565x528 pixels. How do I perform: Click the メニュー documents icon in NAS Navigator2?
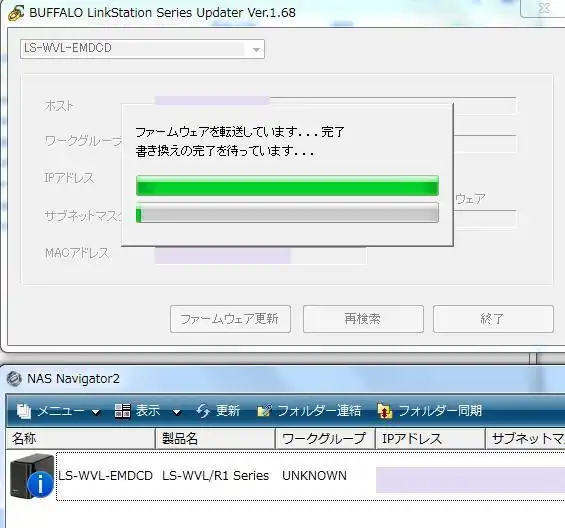[24, 411]
